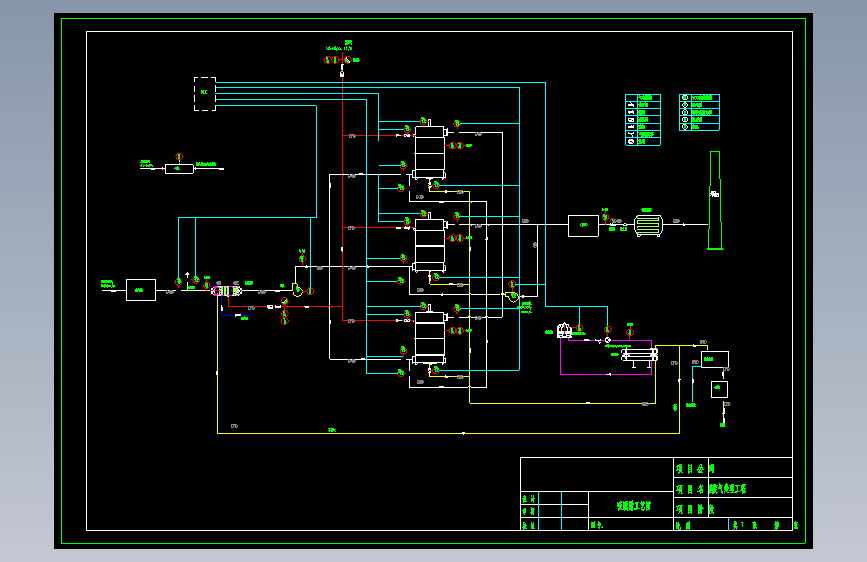
Task: Select the boiler symbol left of magenta loop
Action: [x=564, y=331]
